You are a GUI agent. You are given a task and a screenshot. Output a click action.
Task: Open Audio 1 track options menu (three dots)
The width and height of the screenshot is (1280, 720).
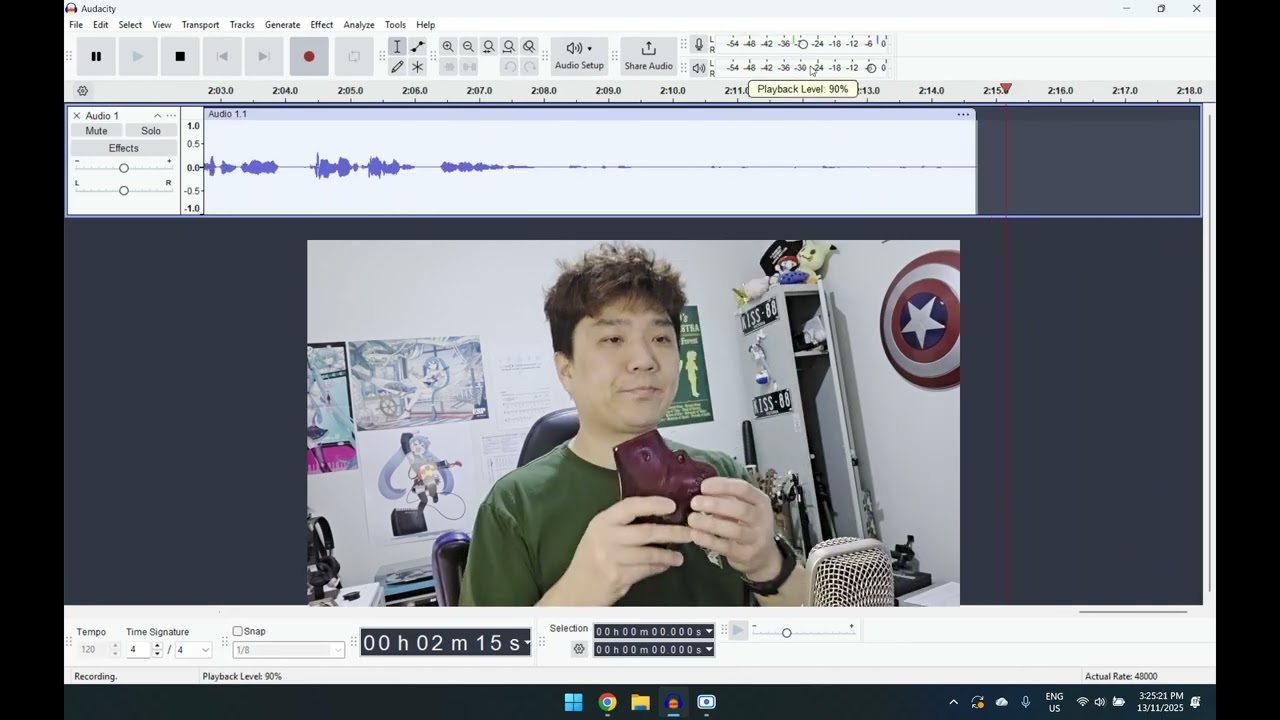point(171,116)
